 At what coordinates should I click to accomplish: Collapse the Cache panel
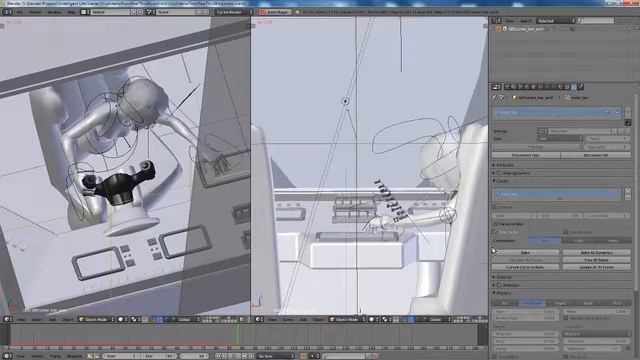pos(493,181)
